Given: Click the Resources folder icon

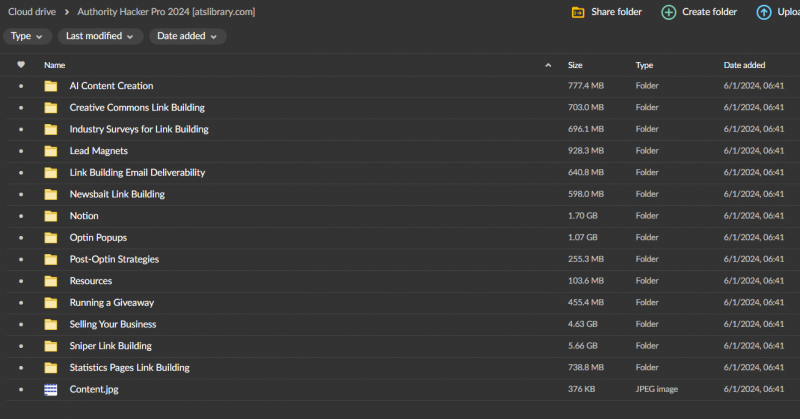Looking at the screenshot, I should tap(51, 281).
